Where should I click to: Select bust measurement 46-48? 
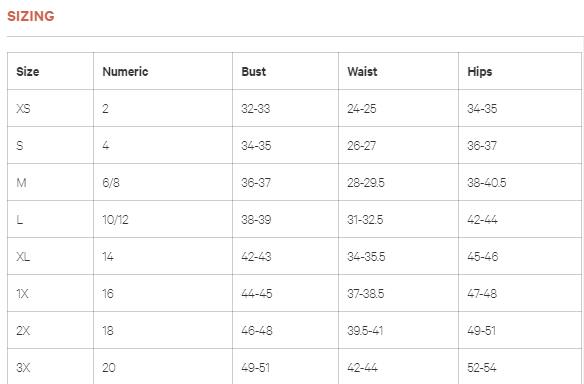tap(257, 331)
